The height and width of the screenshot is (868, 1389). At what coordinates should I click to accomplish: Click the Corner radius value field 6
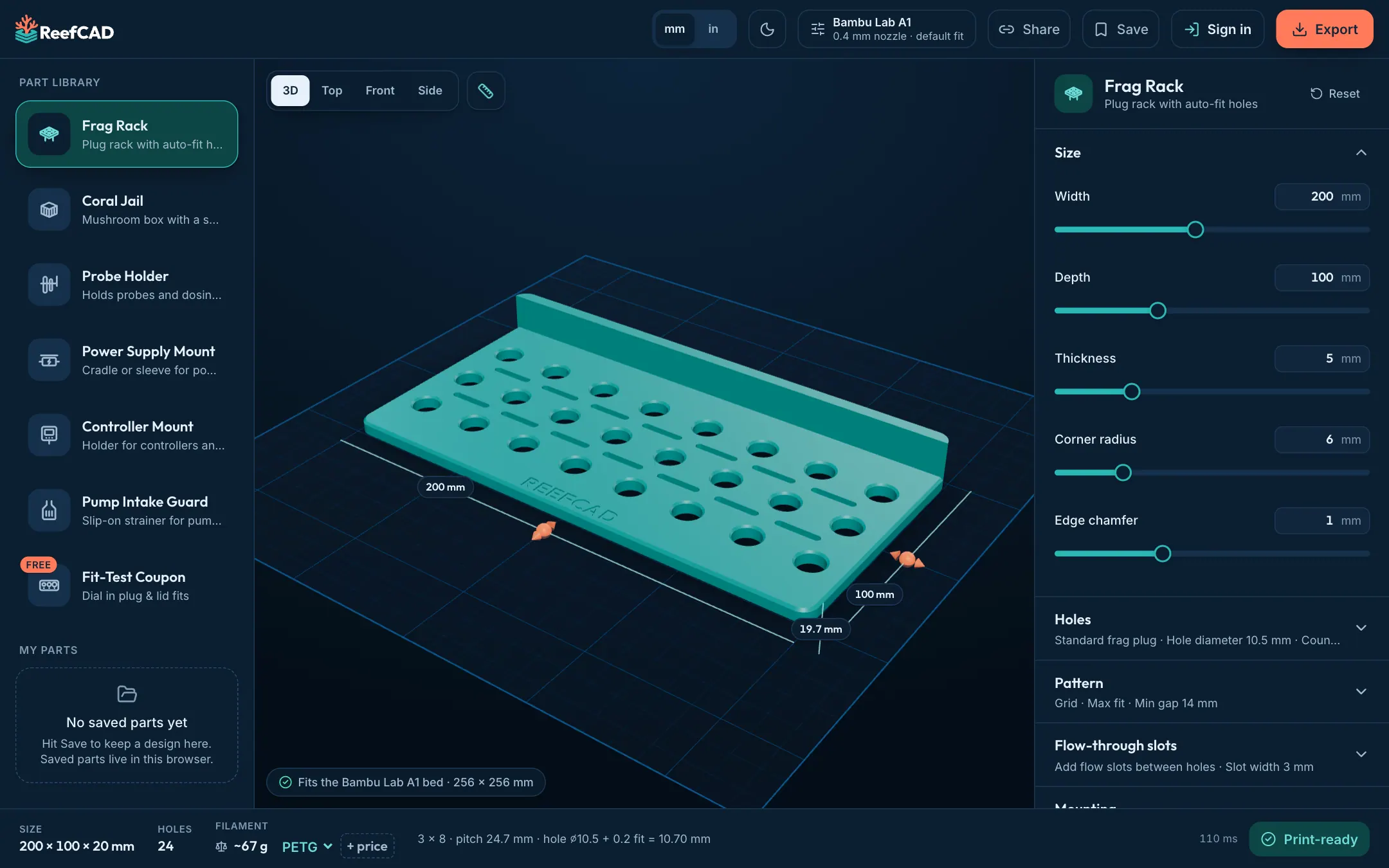[1322, 440]
